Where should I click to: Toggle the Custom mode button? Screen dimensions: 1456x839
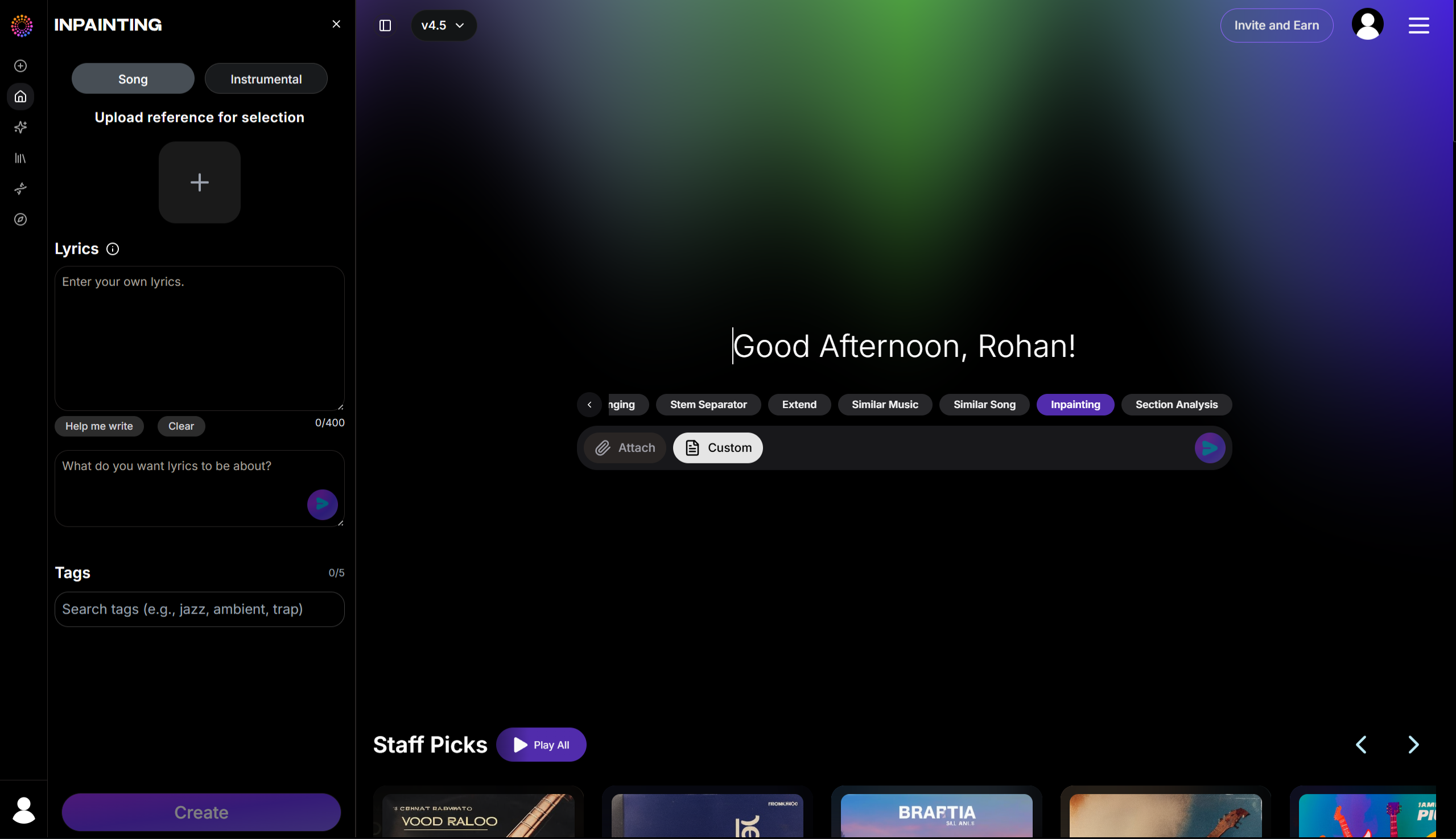(717, 448)
